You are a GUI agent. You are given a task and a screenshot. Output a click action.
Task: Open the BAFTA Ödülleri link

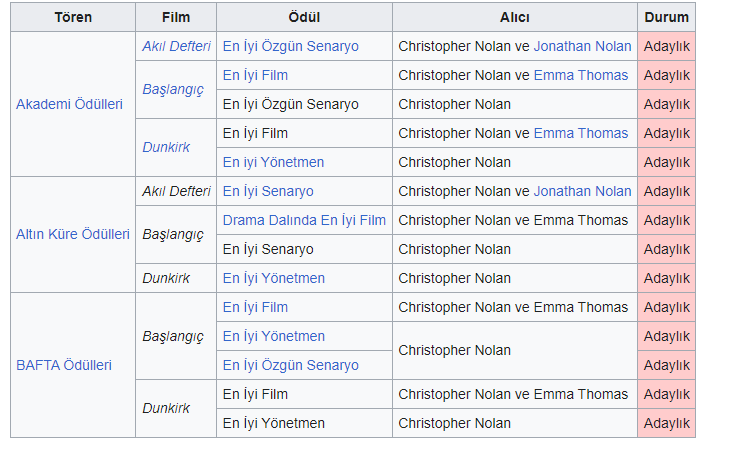[64, 365]
